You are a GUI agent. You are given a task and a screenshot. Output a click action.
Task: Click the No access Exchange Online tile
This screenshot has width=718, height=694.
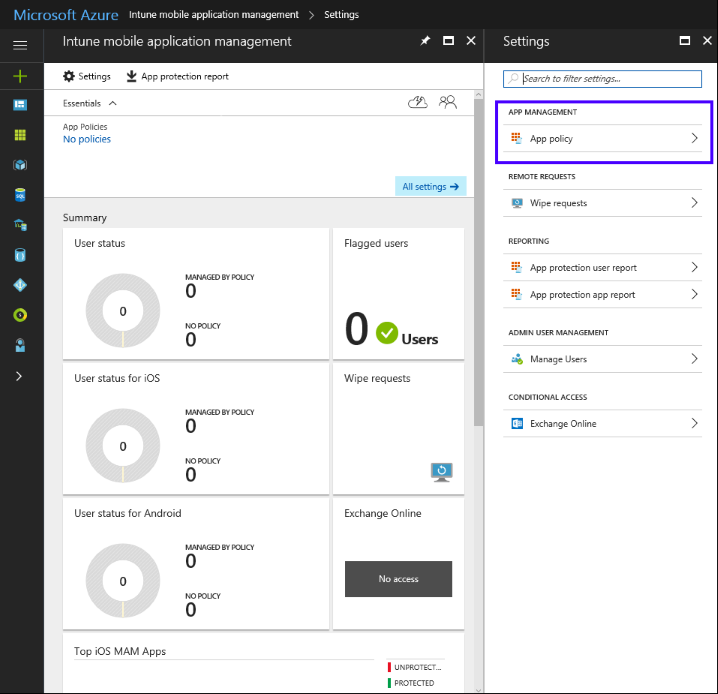(398, 579)
